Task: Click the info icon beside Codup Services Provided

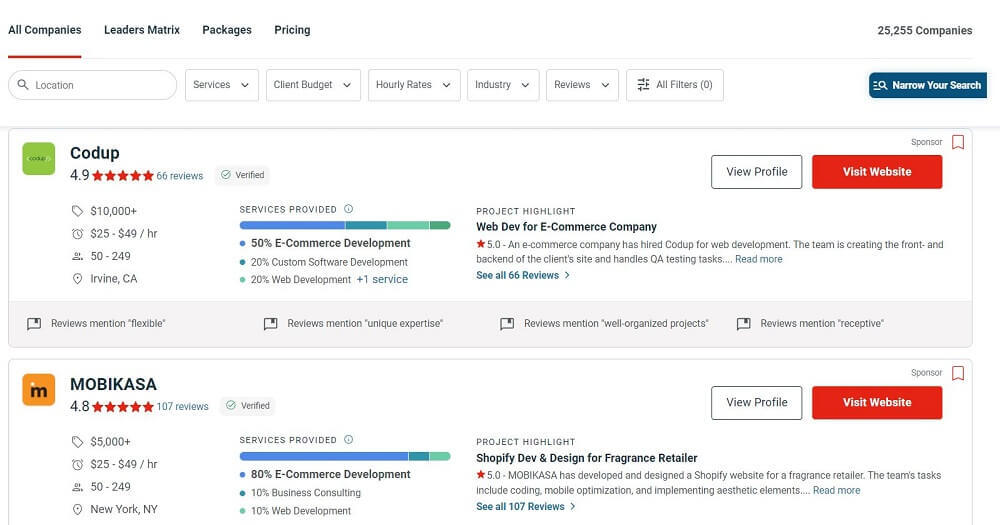Action: tap(349, 209)
